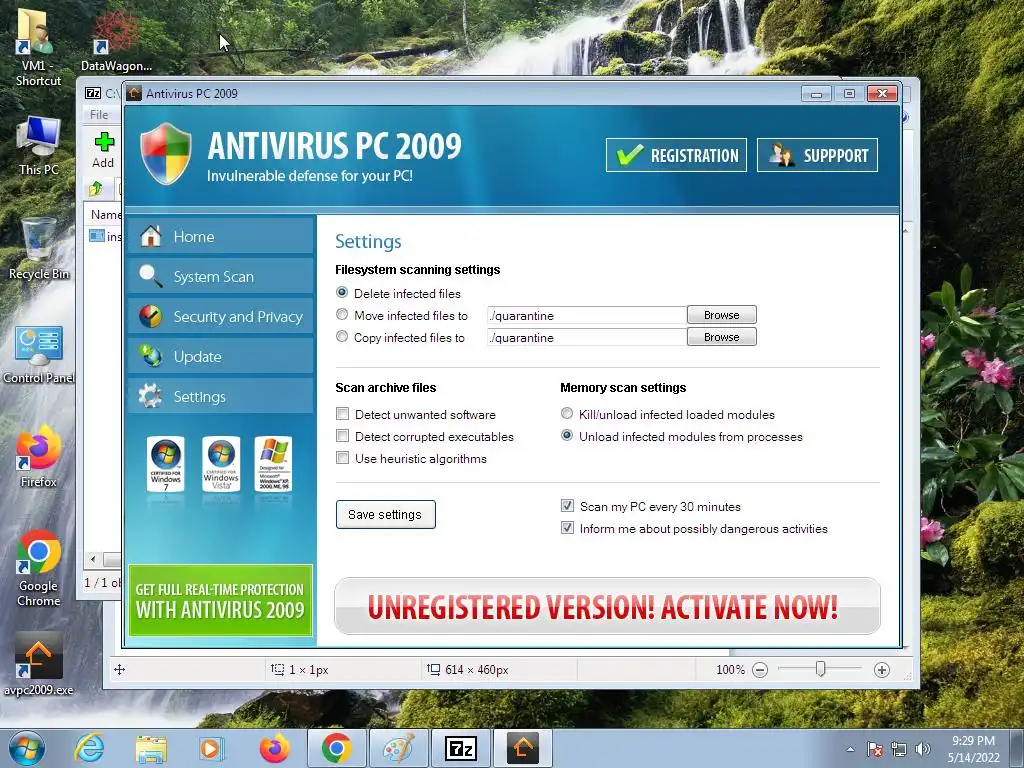Click the Antivirus PC 2009 shield logo
Screen dimensions: 1024x768
pos(166,154)
